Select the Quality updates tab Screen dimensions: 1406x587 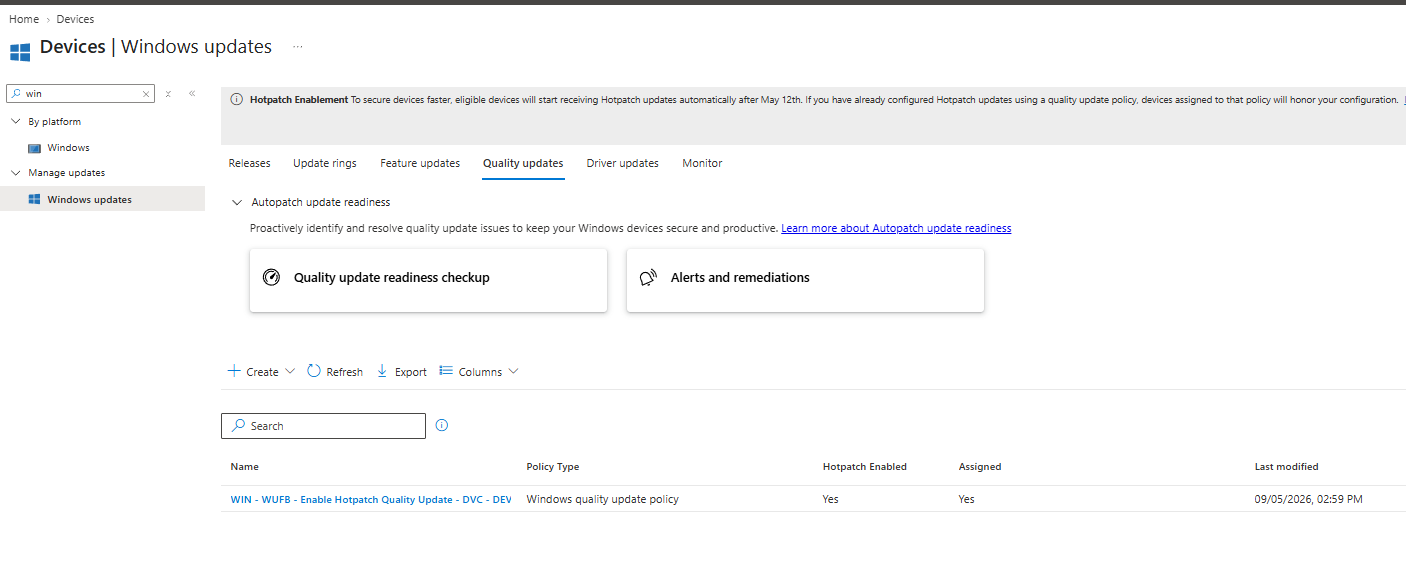click(x=523, y=163)
